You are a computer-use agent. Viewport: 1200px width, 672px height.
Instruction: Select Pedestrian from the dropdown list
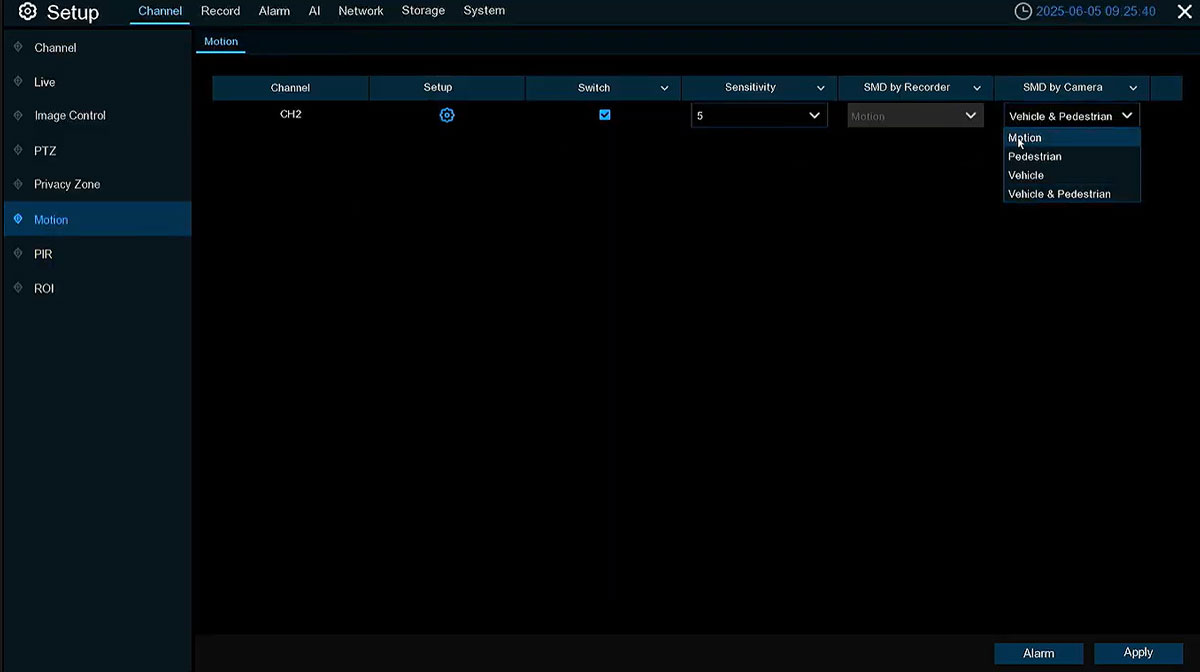(1035, 157)
